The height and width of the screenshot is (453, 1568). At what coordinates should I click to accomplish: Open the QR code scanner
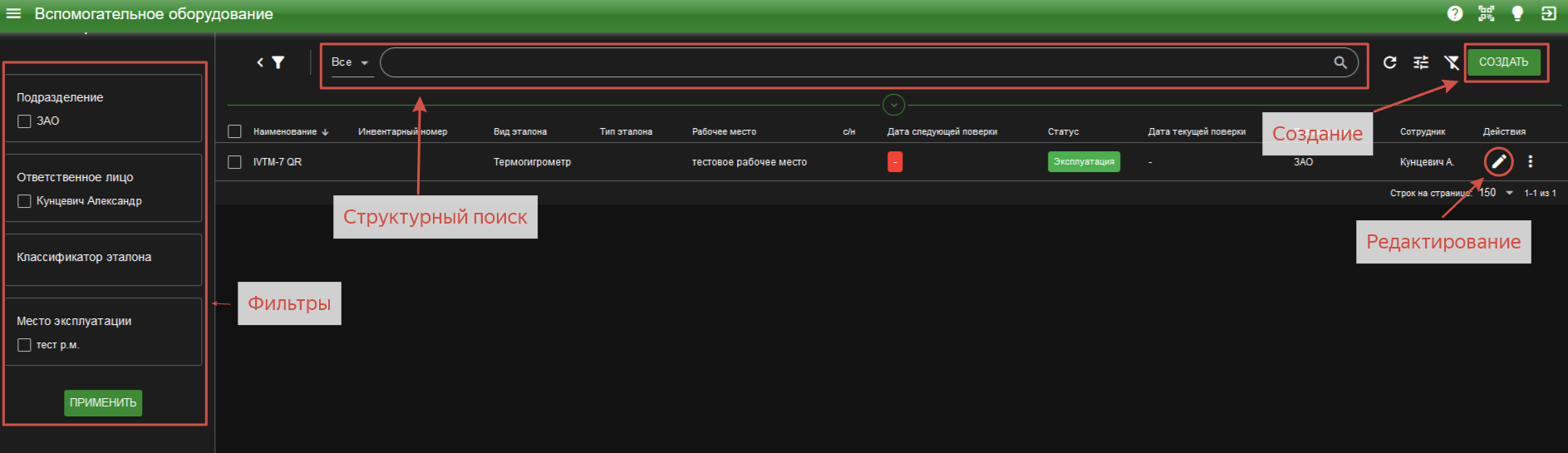1486,13
